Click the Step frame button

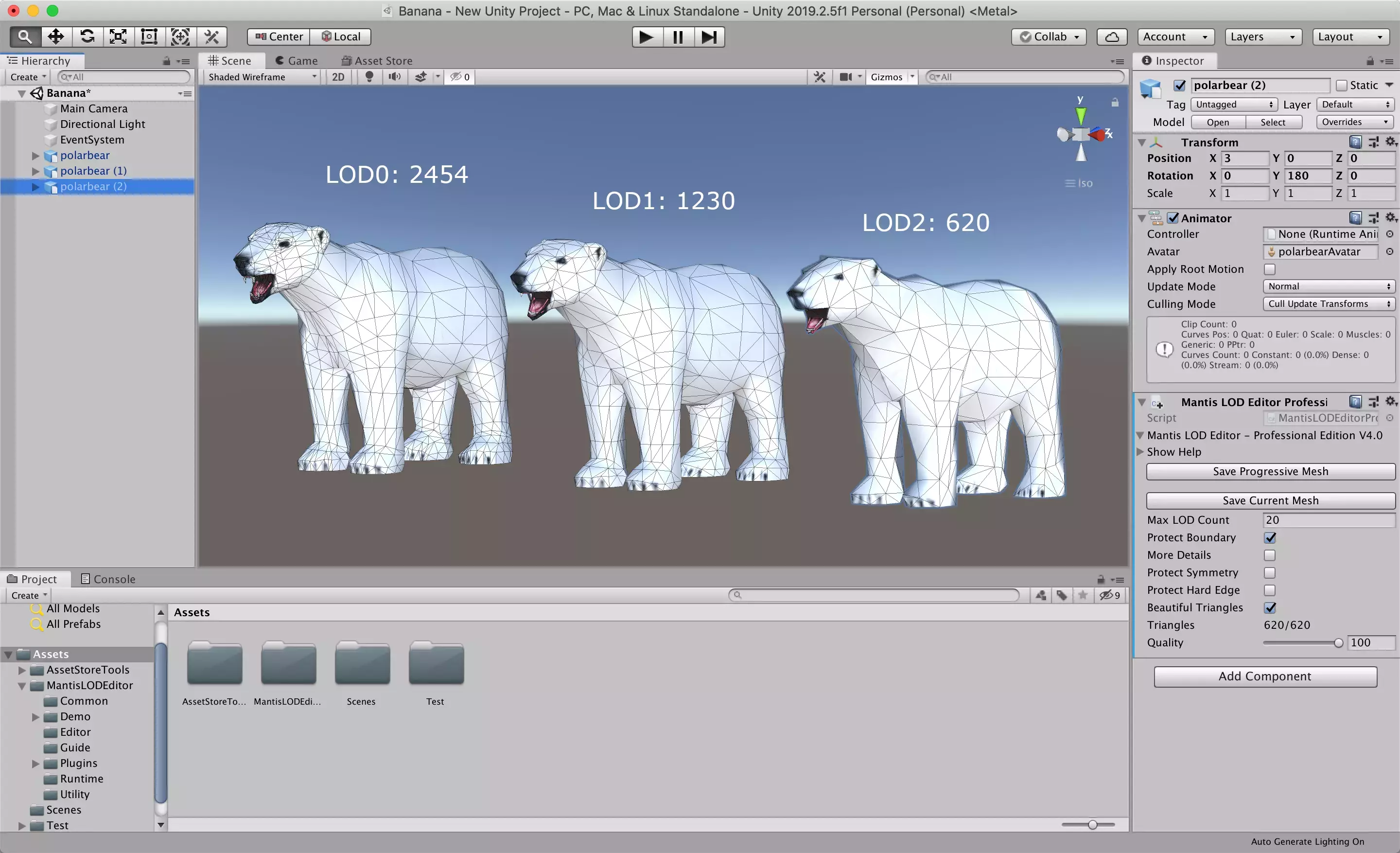click(709, 37)
